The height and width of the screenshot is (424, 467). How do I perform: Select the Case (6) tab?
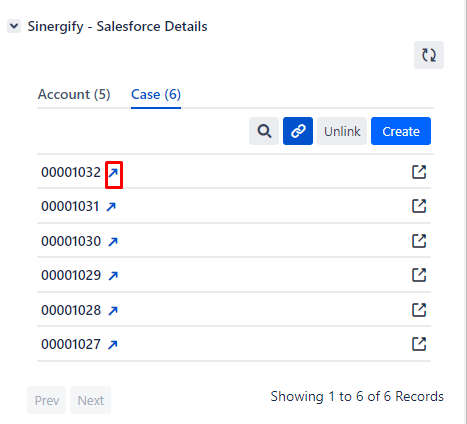[156, 94]
